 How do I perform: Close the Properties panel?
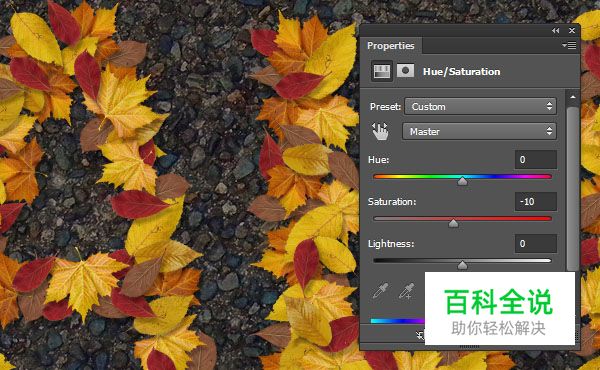(x=572, y=31)
